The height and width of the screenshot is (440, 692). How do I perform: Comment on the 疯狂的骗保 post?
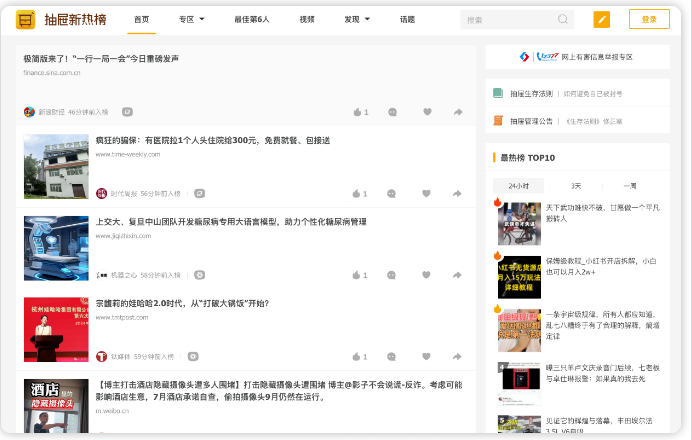coord(391,194)
